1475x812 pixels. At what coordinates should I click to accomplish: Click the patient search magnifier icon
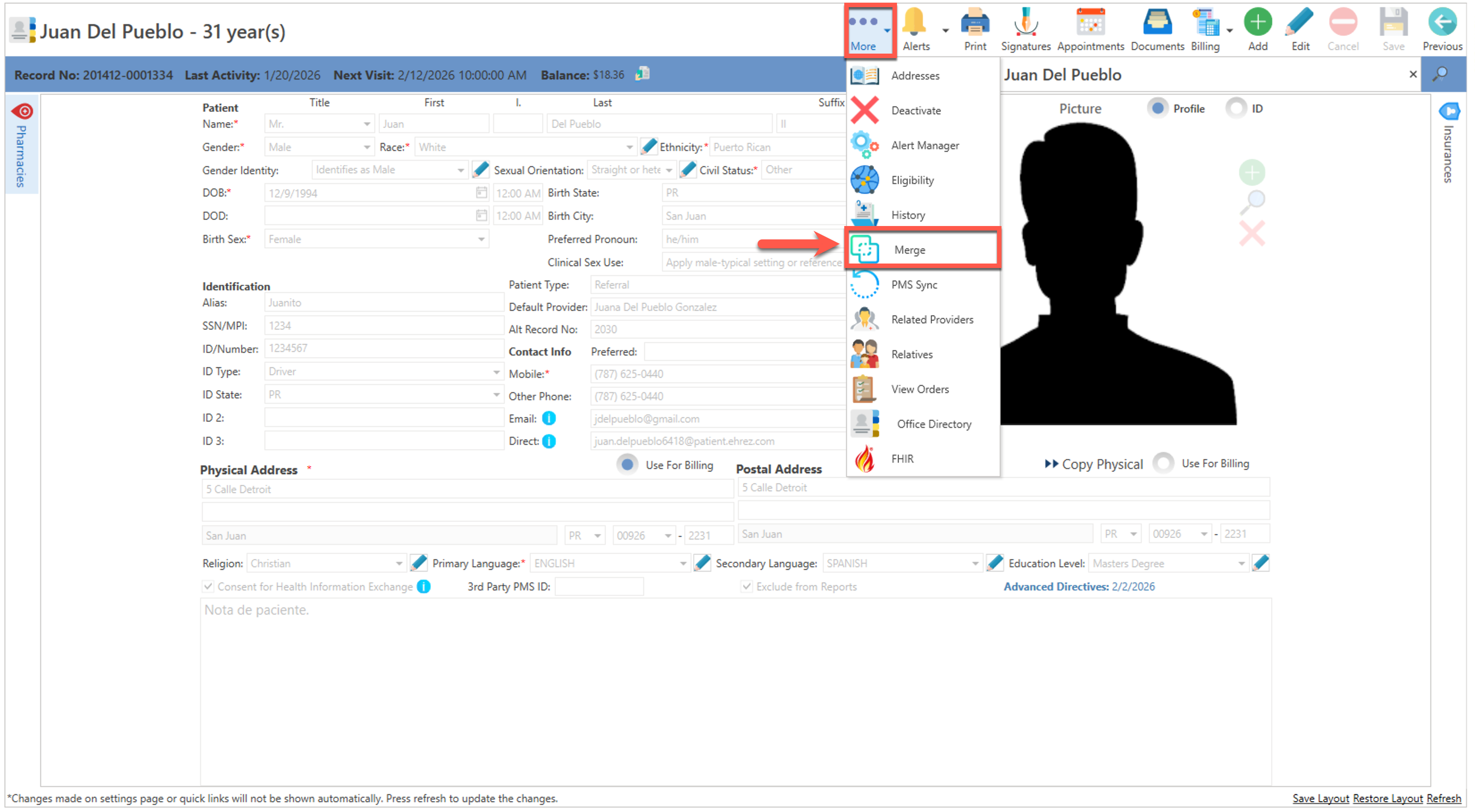1441,75
